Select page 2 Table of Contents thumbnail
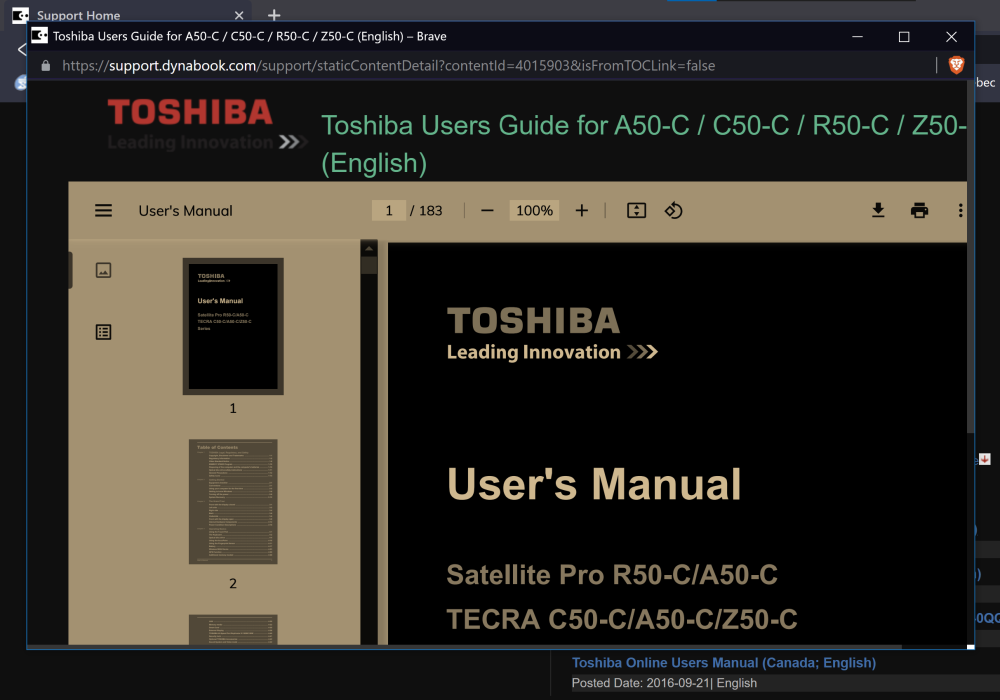 tap(233, 501)
